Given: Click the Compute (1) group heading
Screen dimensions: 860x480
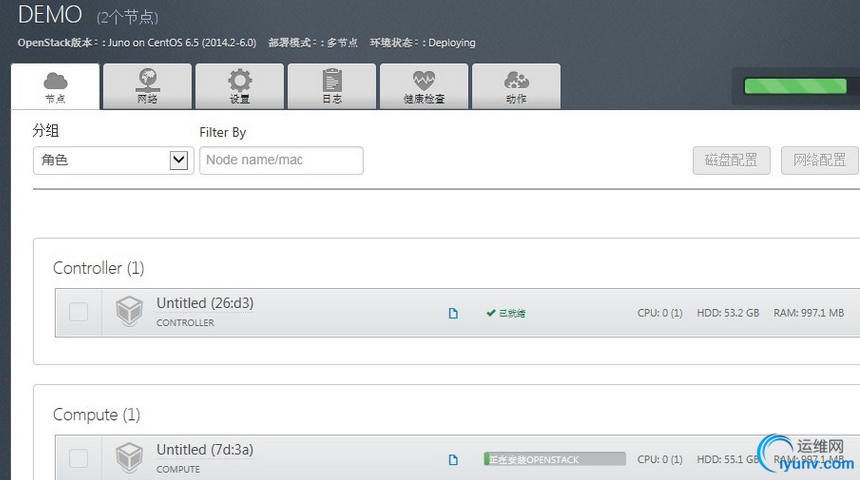Looking at the screenshot, I should [x=97, y=415].
